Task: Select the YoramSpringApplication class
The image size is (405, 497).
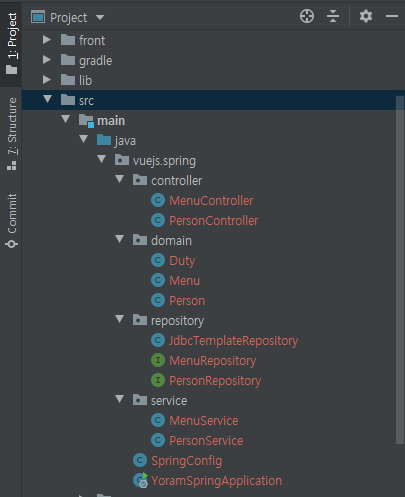Action: tap(216, 481)
